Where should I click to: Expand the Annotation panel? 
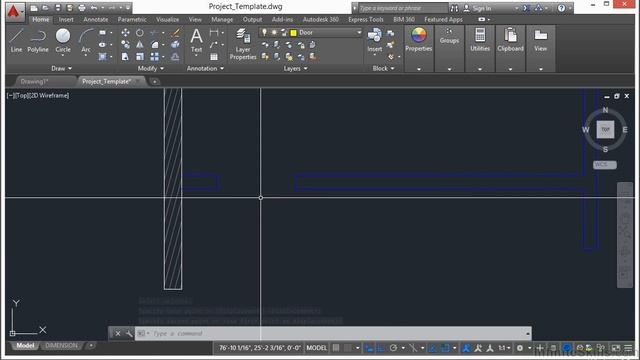click(205, 69)
